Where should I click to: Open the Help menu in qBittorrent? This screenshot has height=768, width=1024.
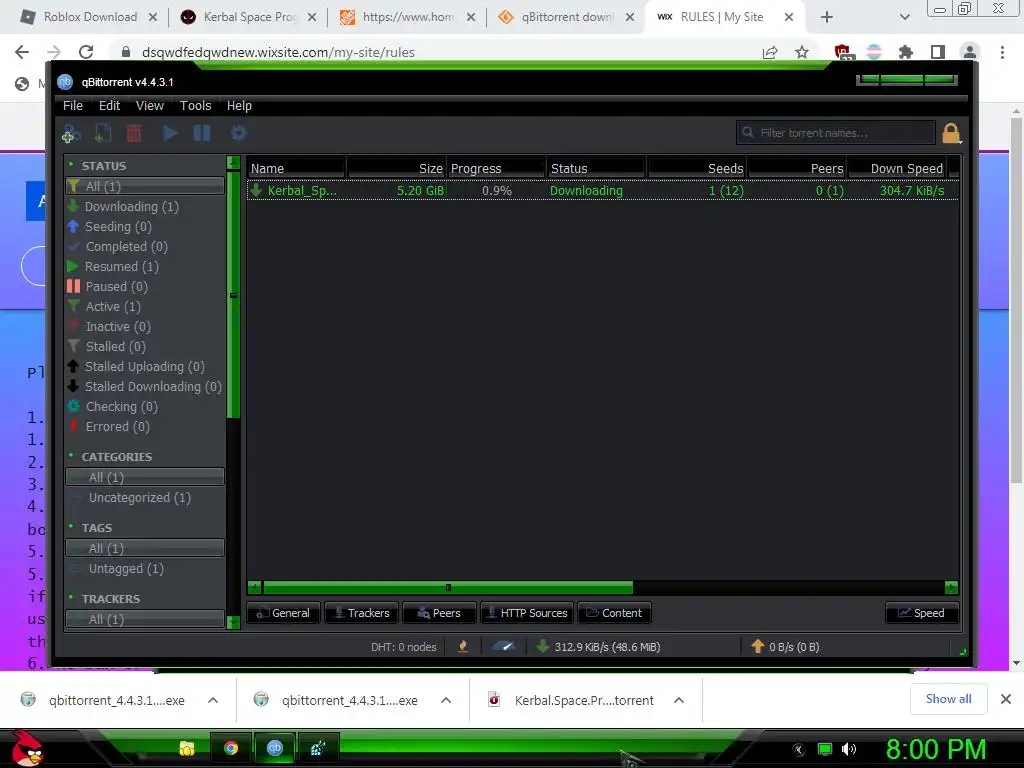(239, 106)
